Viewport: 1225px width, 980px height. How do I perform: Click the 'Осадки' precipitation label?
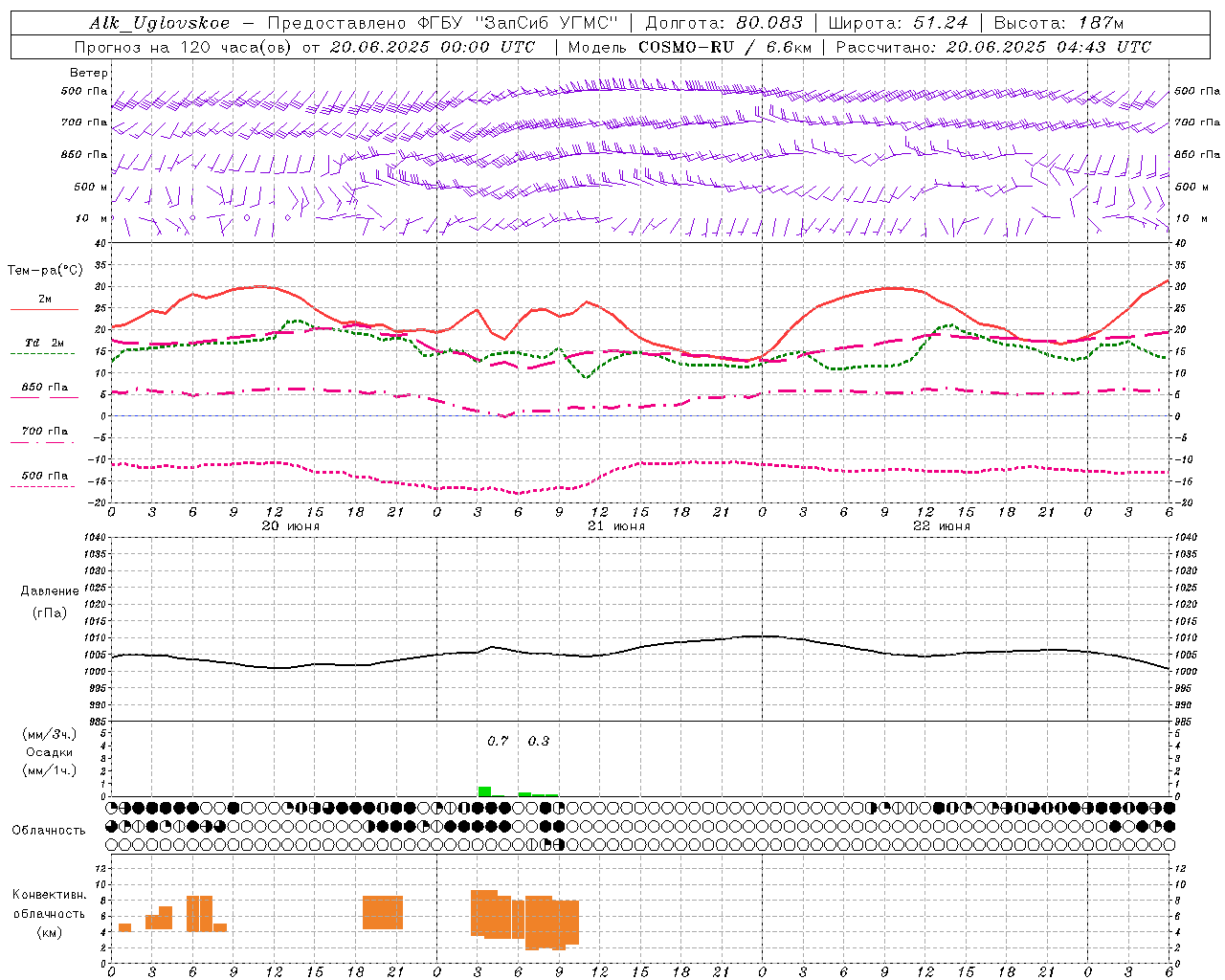pos(50,752)
